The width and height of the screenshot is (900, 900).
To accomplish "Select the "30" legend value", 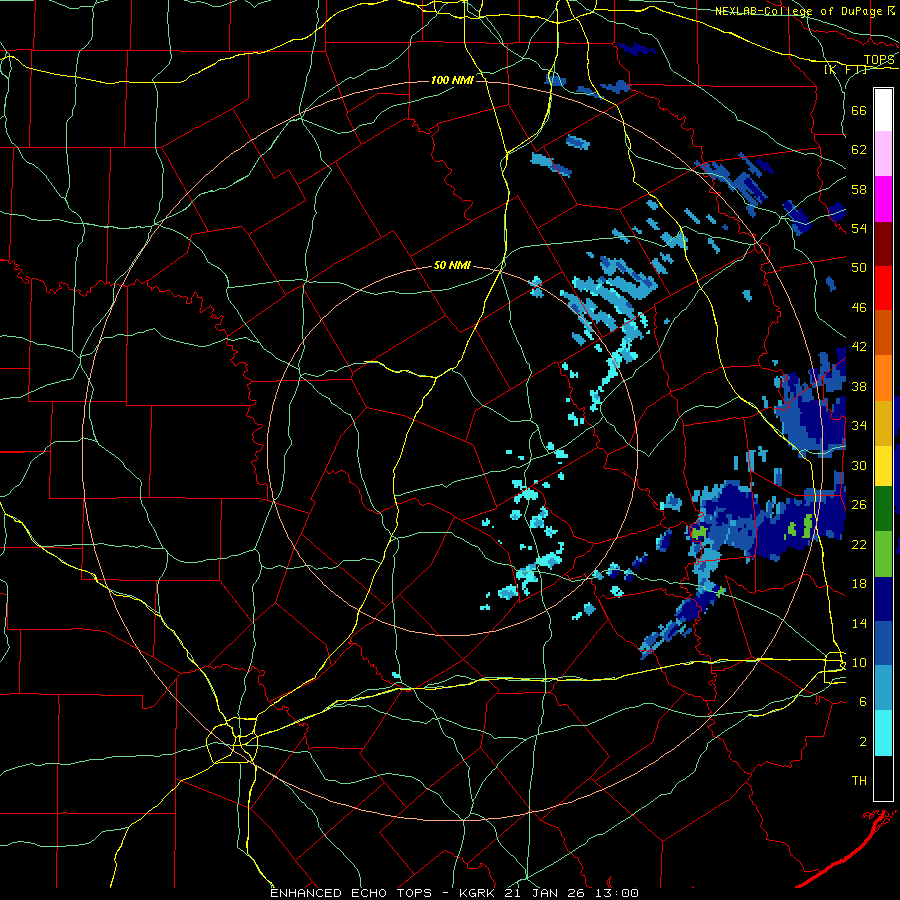I will [x=859, y=465].
